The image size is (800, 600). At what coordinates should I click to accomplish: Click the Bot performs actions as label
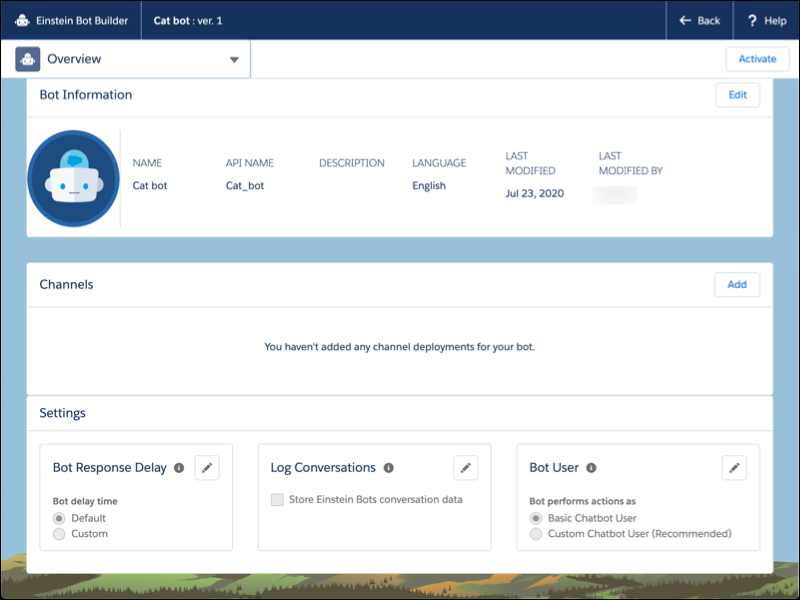tap(582, 502)
